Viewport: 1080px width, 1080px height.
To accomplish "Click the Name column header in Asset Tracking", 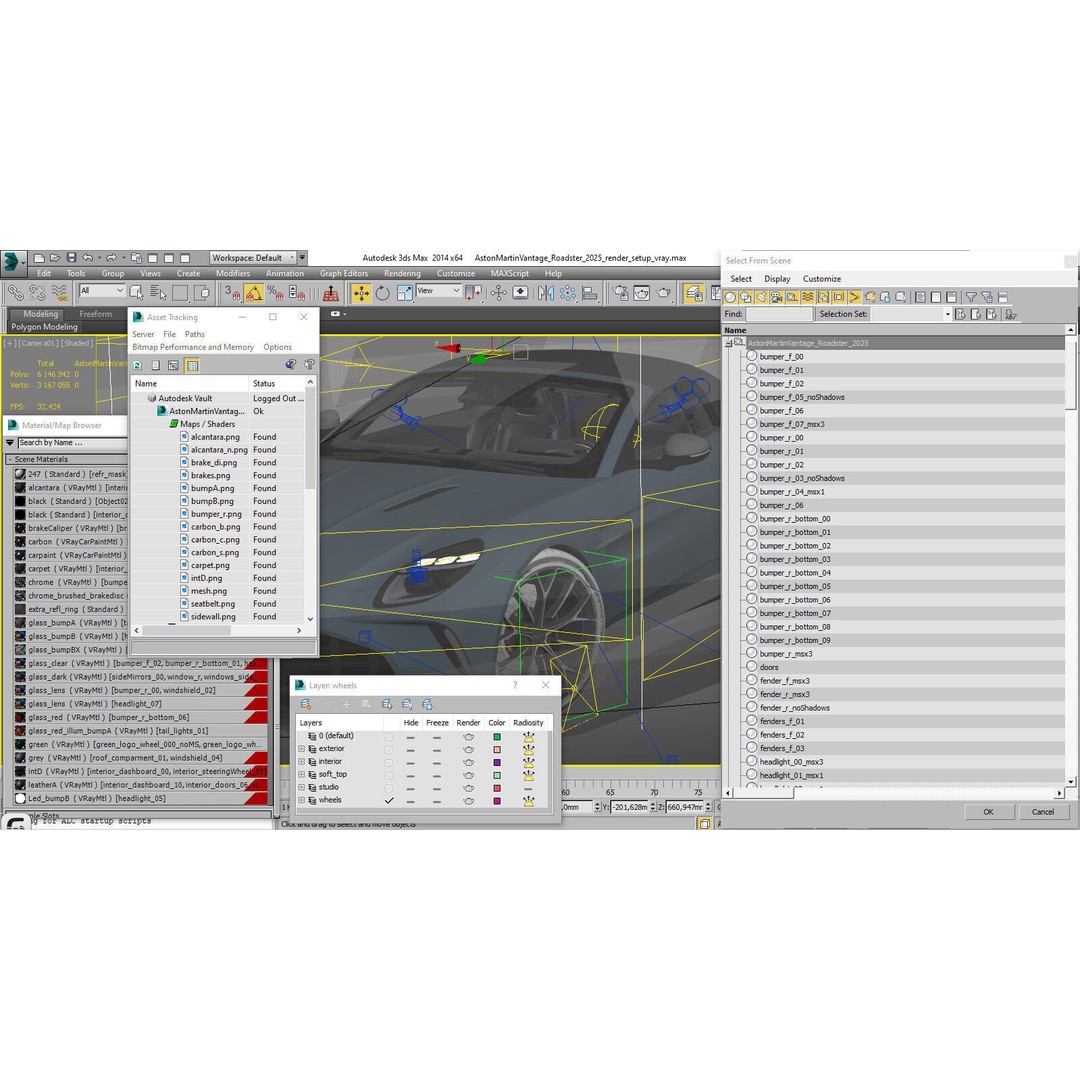I will coord(190,384).
